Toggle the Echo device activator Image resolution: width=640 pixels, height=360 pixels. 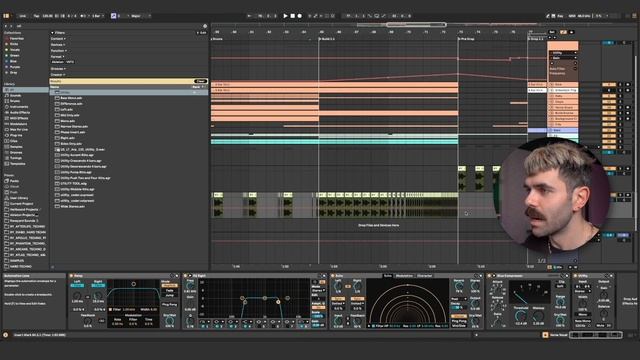click(333, 276)
